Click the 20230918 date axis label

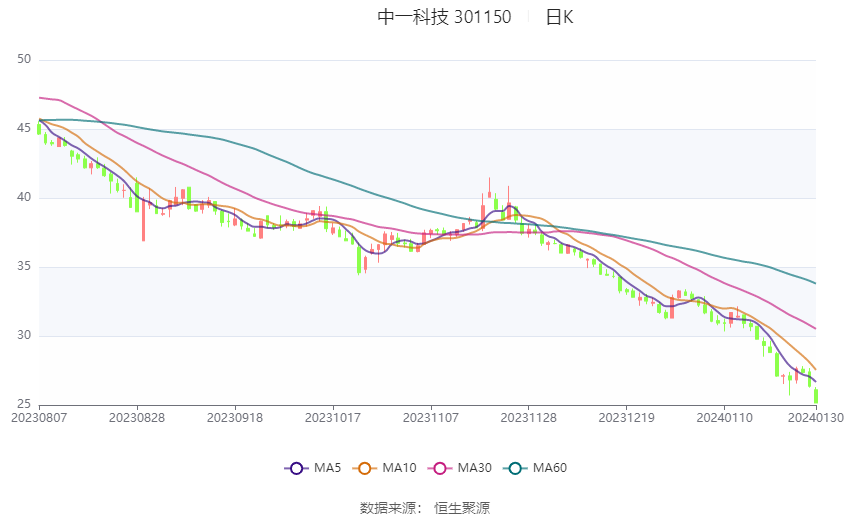click(x=235, y=418)
